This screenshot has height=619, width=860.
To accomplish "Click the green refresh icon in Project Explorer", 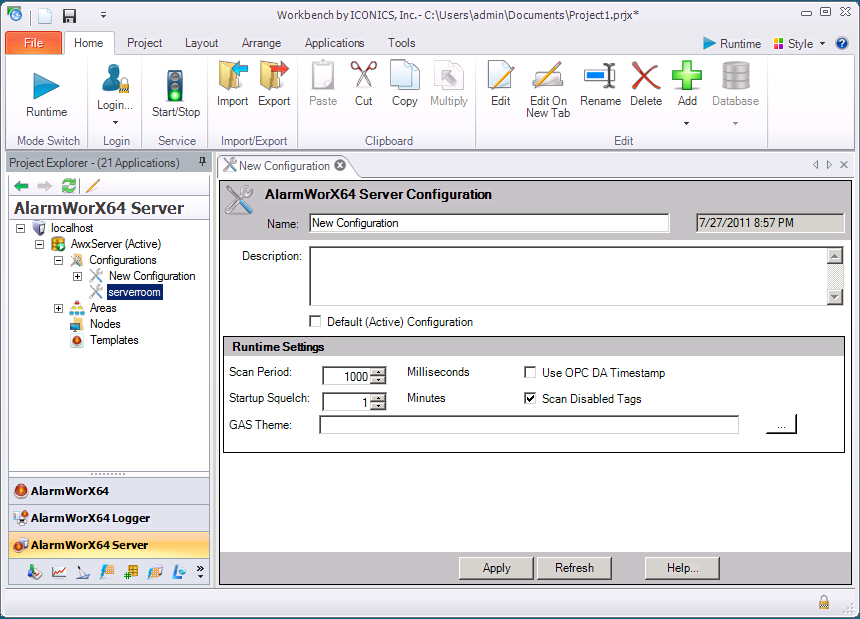I will (69, 186).
